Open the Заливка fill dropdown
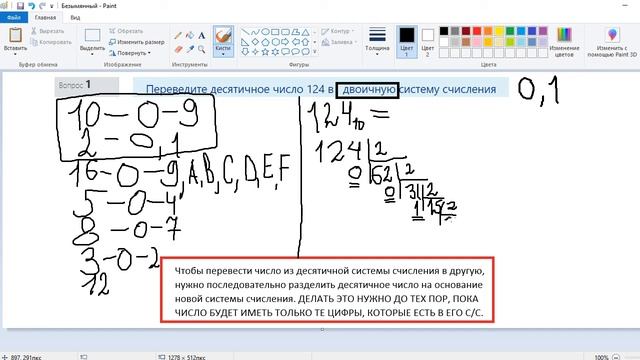This screenshot has height=360, width=640. (339, 42)
